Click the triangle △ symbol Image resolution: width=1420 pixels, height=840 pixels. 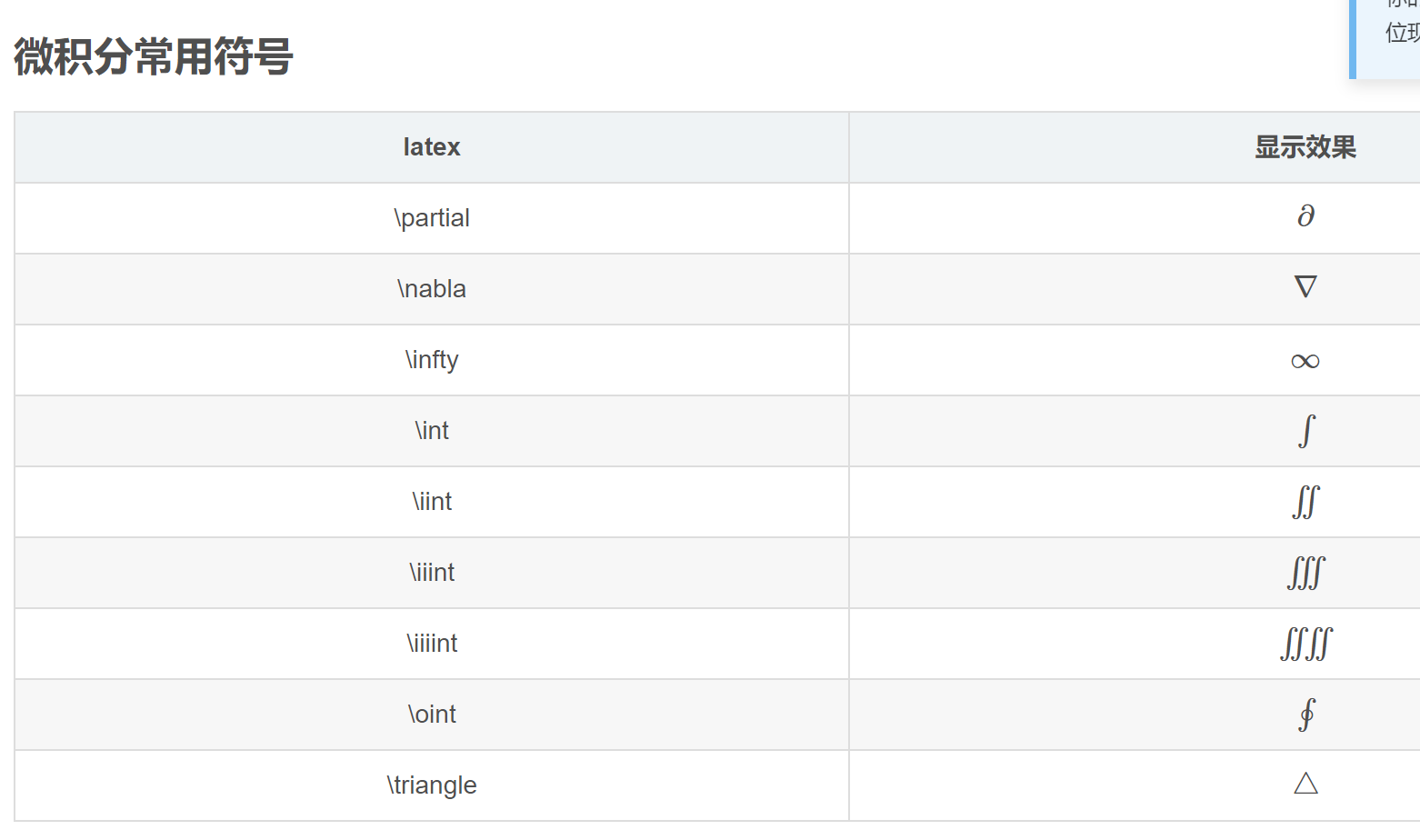(1305, 783)
